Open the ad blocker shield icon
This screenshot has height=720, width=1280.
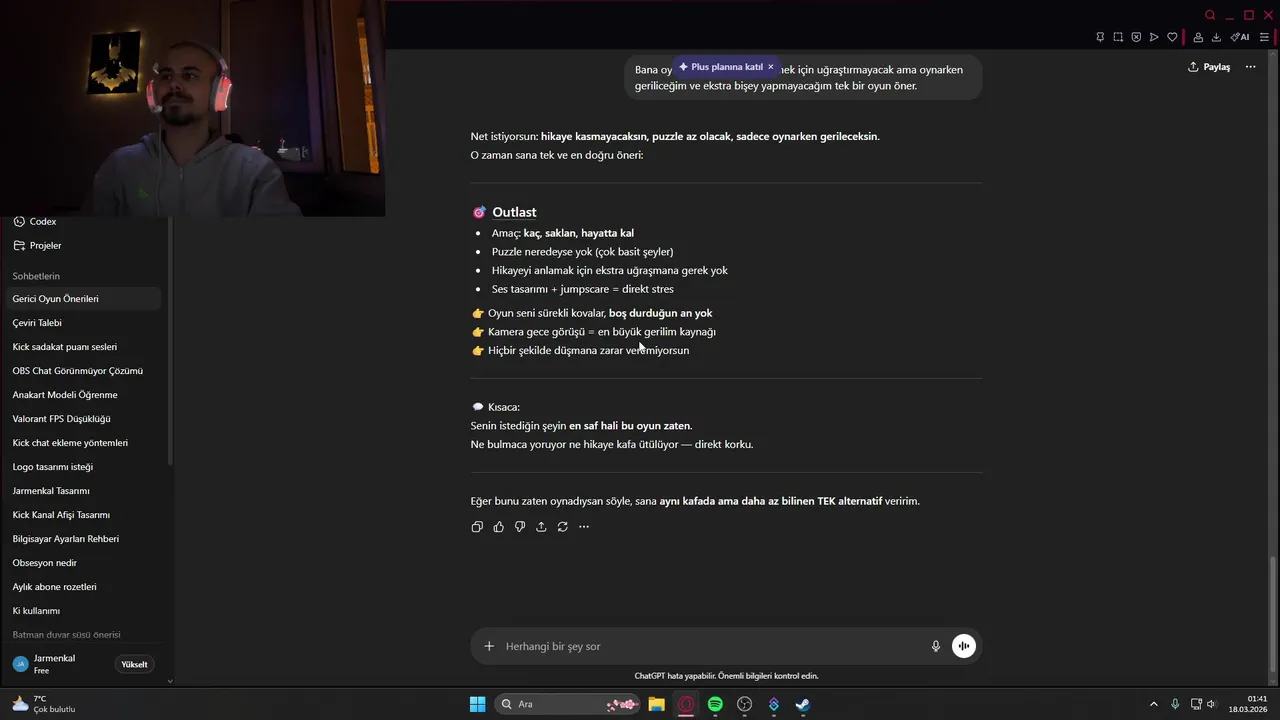pos(1136,37)
